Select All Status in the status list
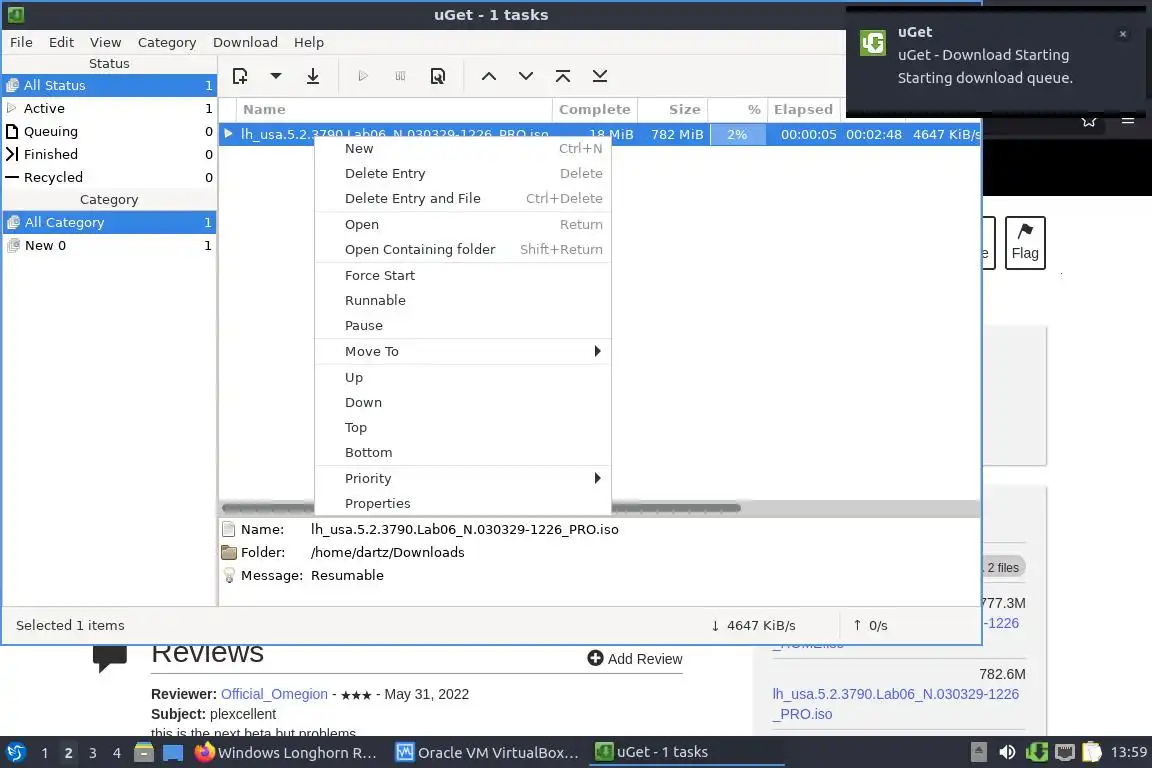 pyautogui.click(x=109, y=85)
